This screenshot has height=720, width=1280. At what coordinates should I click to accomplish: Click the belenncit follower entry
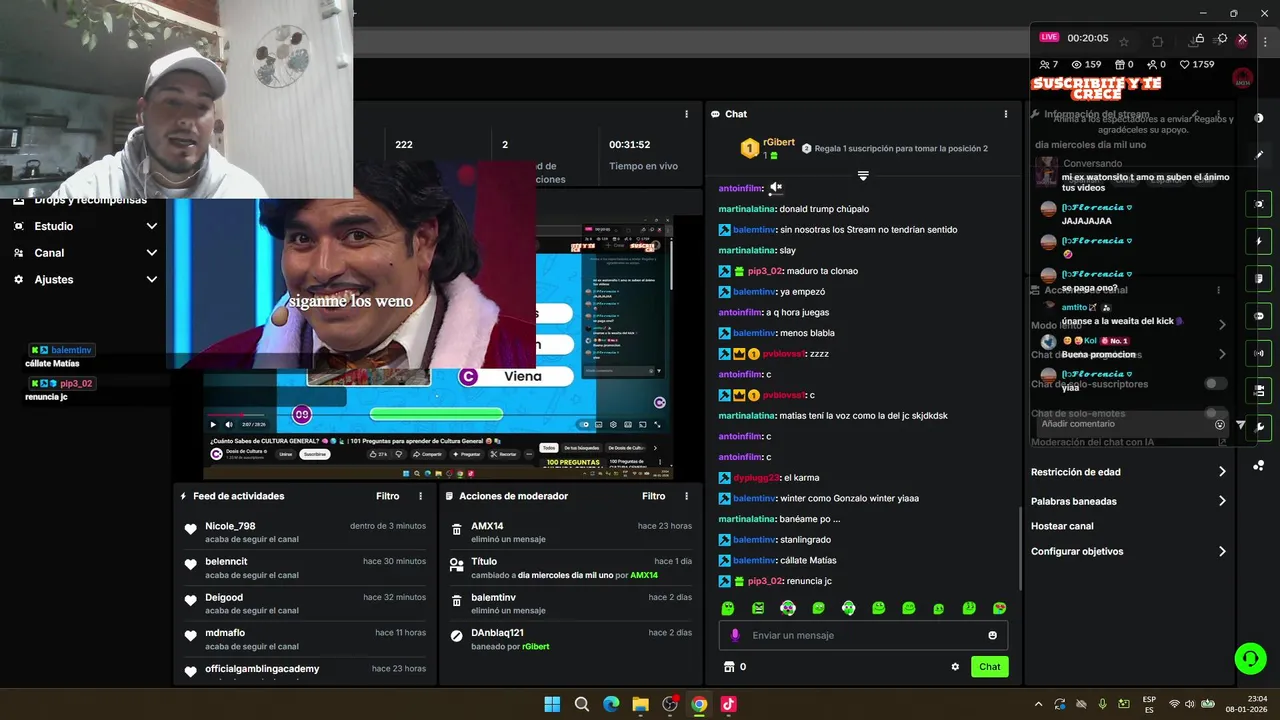point(305,568)
